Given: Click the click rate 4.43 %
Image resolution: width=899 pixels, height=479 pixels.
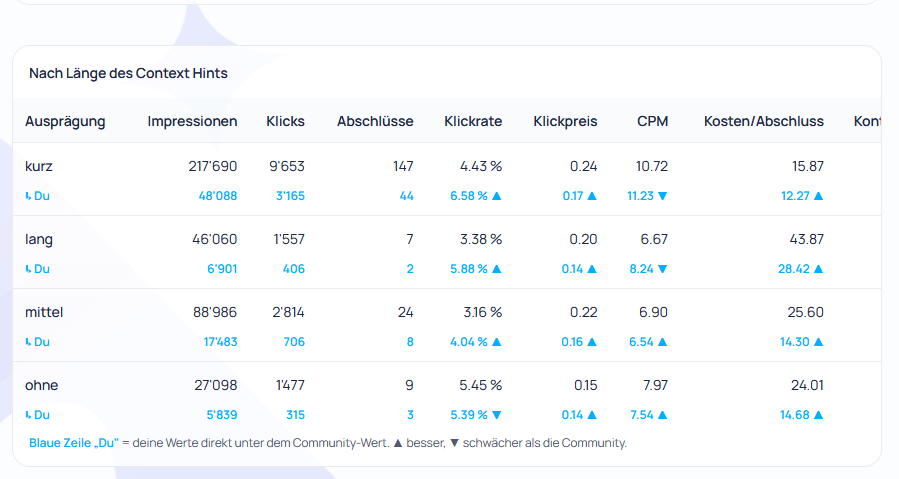Looking at the screenshot, I should click(x=481, y=166).
